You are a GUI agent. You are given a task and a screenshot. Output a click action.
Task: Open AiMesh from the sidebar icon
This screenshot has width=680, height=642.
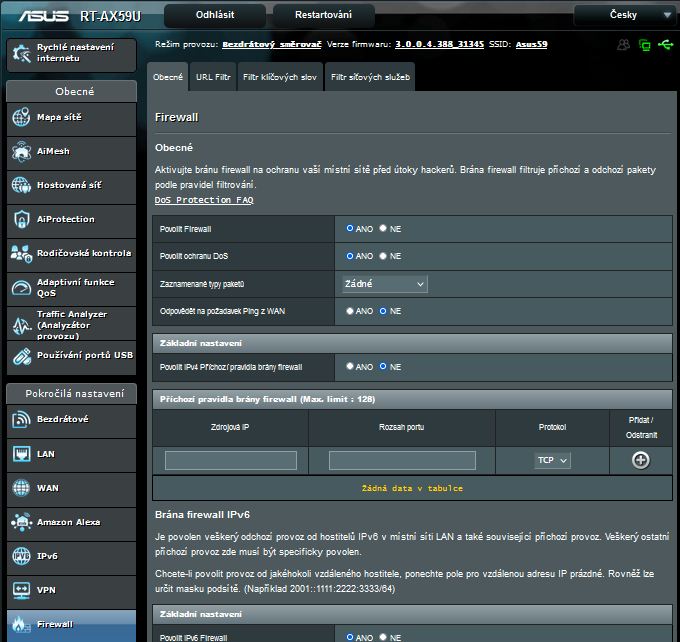(22, 152)
